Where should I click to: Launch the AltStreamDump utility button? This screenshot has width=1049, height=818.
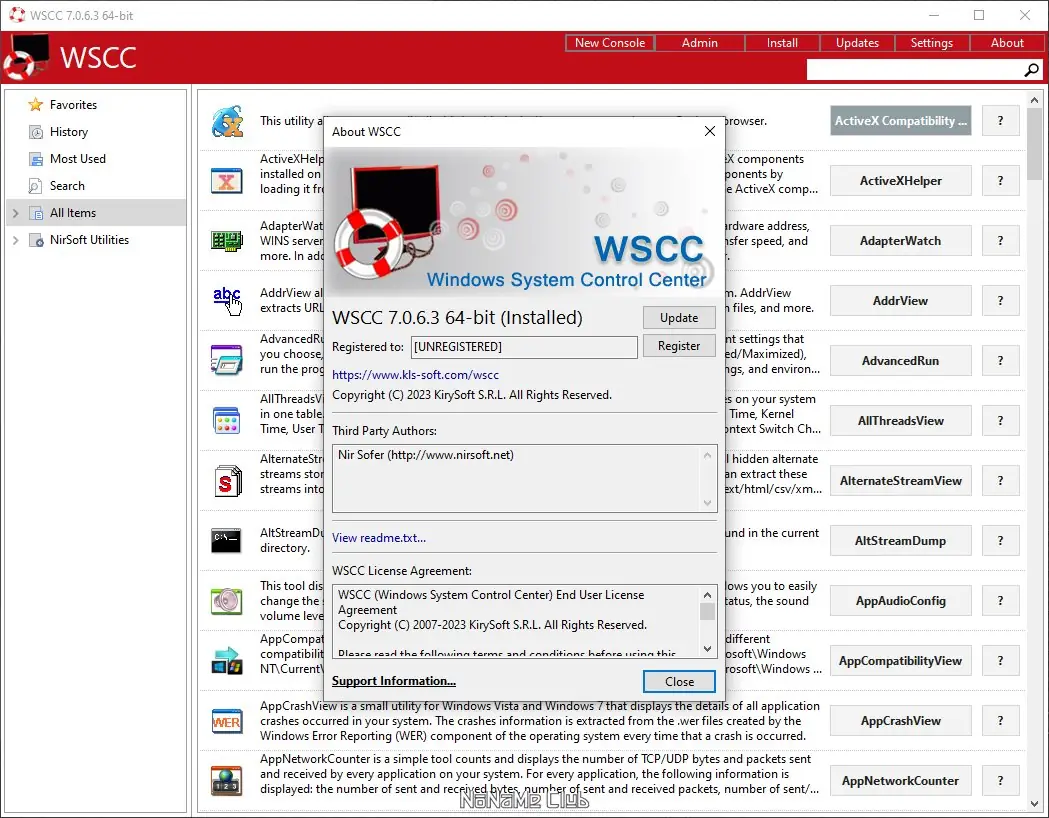tap(900, 540)
